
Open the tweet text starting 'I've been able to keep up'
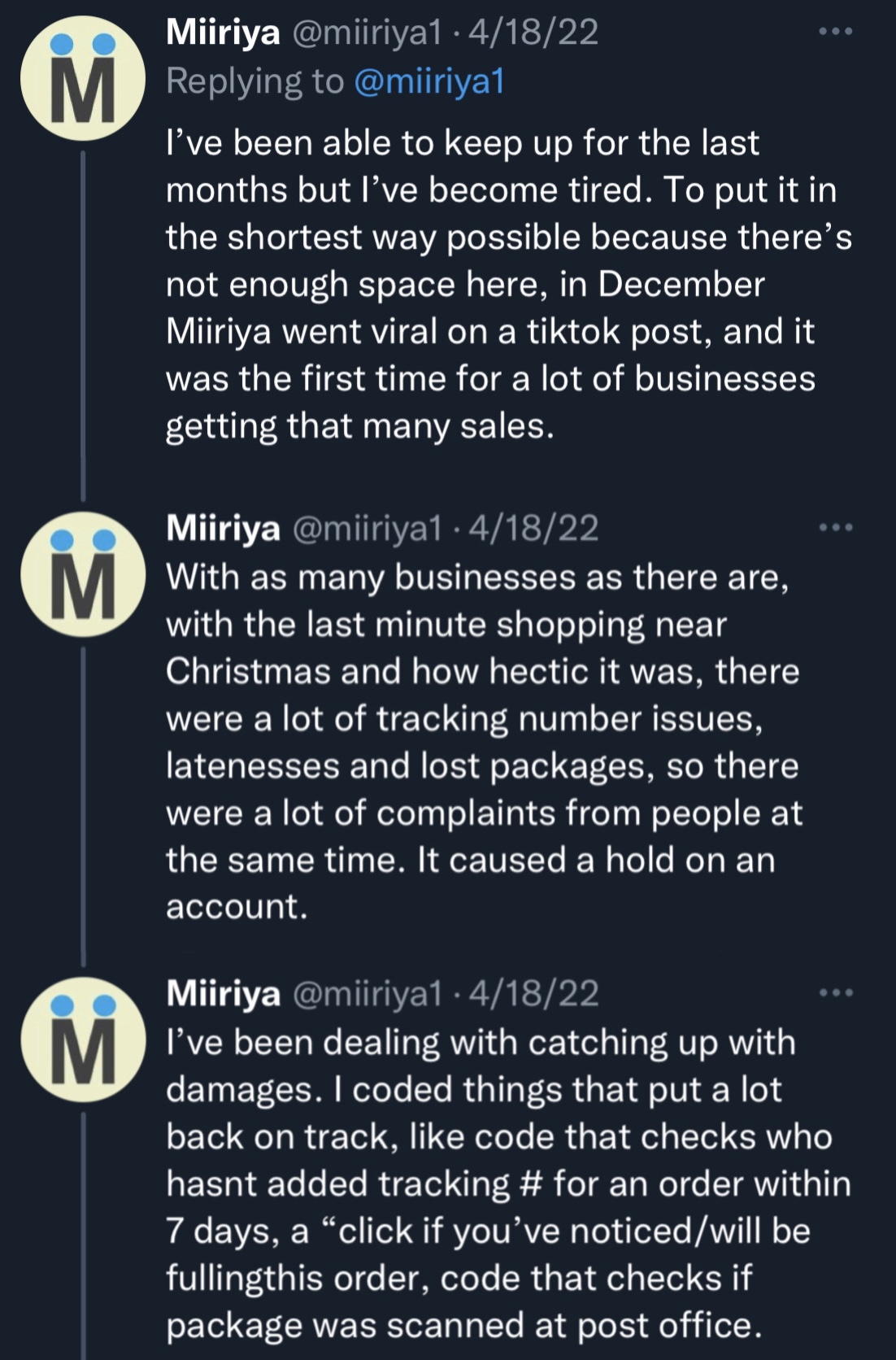[x=509, y=285]
